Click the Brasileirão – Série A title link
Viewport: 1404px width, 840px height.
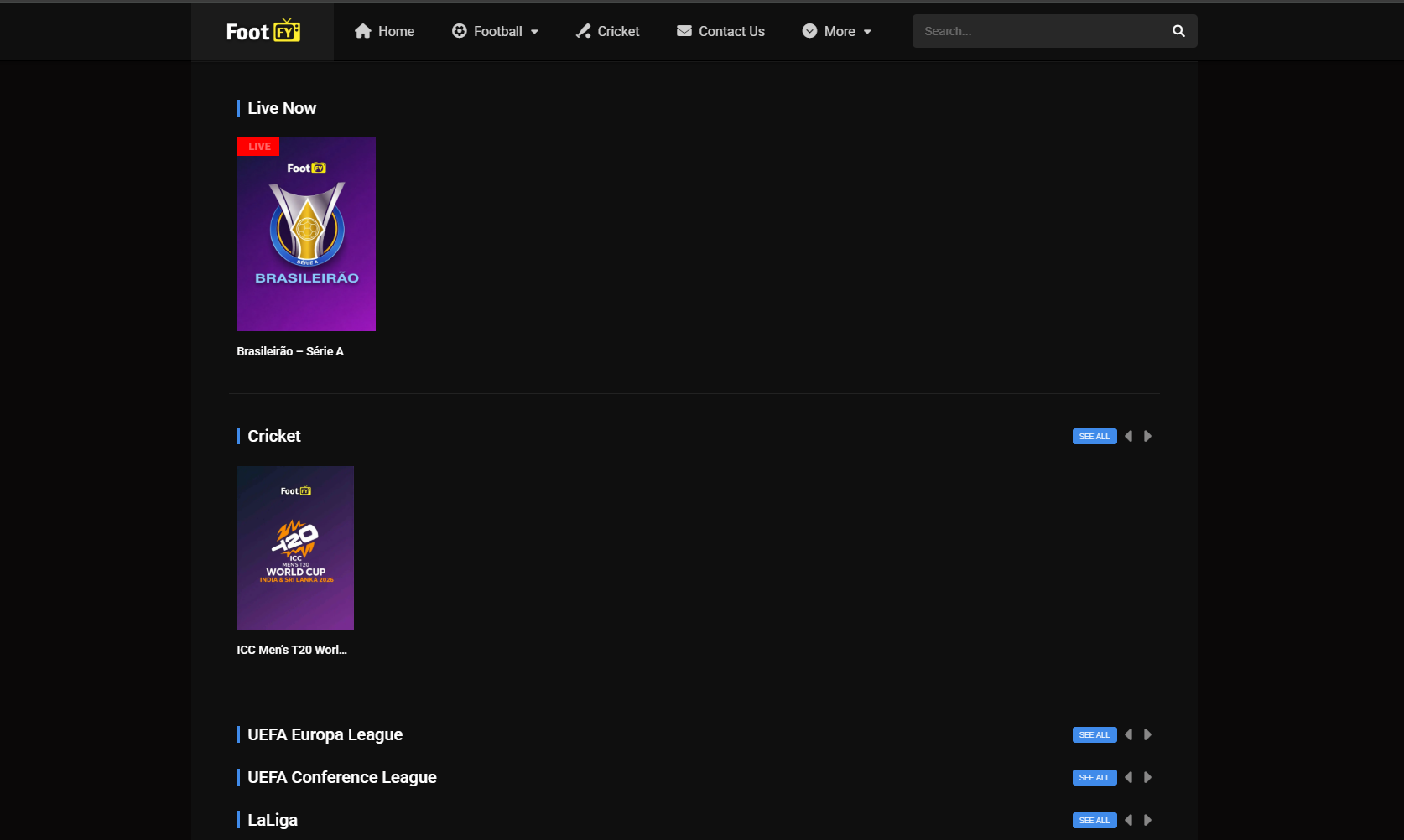click(x=290, y=351)
